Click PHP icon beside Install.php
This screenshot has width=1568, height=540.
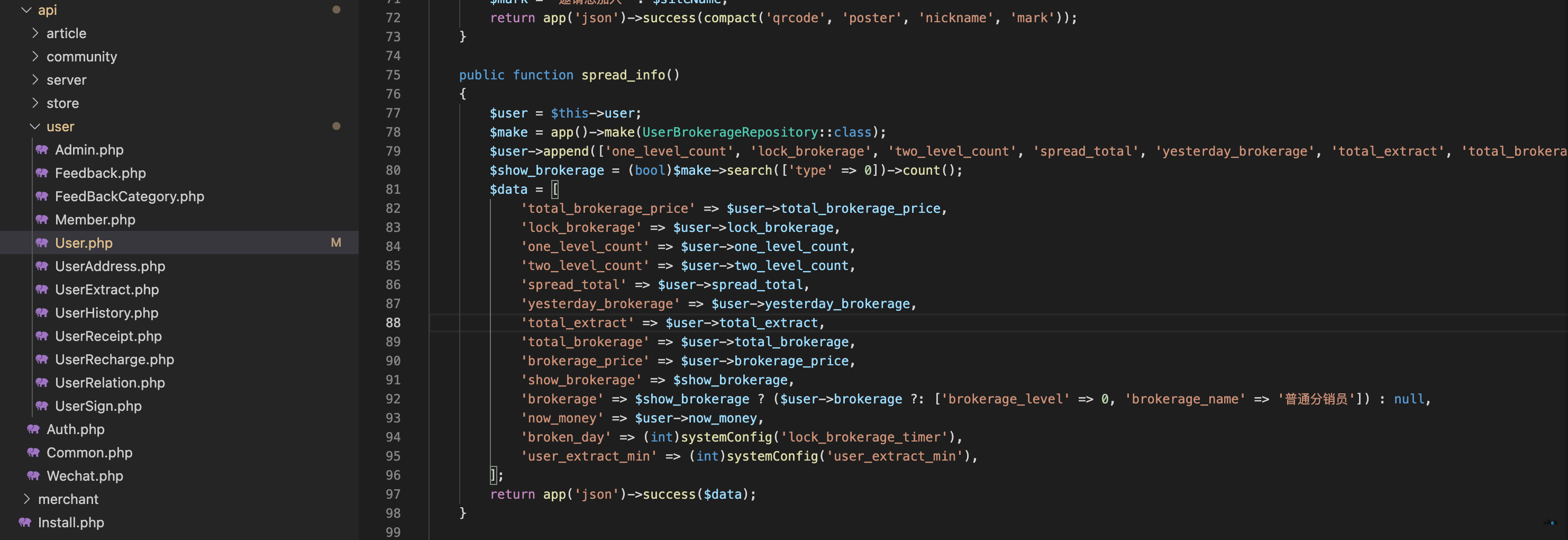coord(25,523)
